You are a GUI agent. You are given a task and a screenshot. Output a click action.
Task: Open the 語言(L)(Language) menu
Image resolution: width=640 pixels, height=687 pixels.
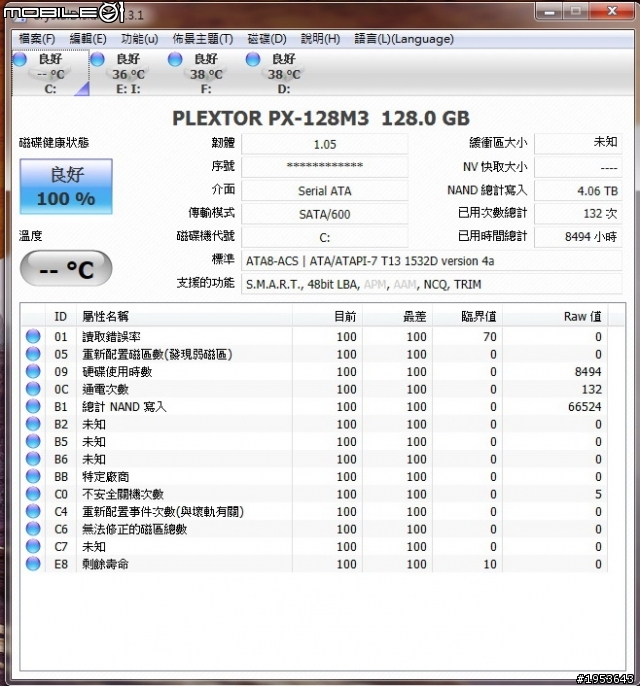coord(403,39)
